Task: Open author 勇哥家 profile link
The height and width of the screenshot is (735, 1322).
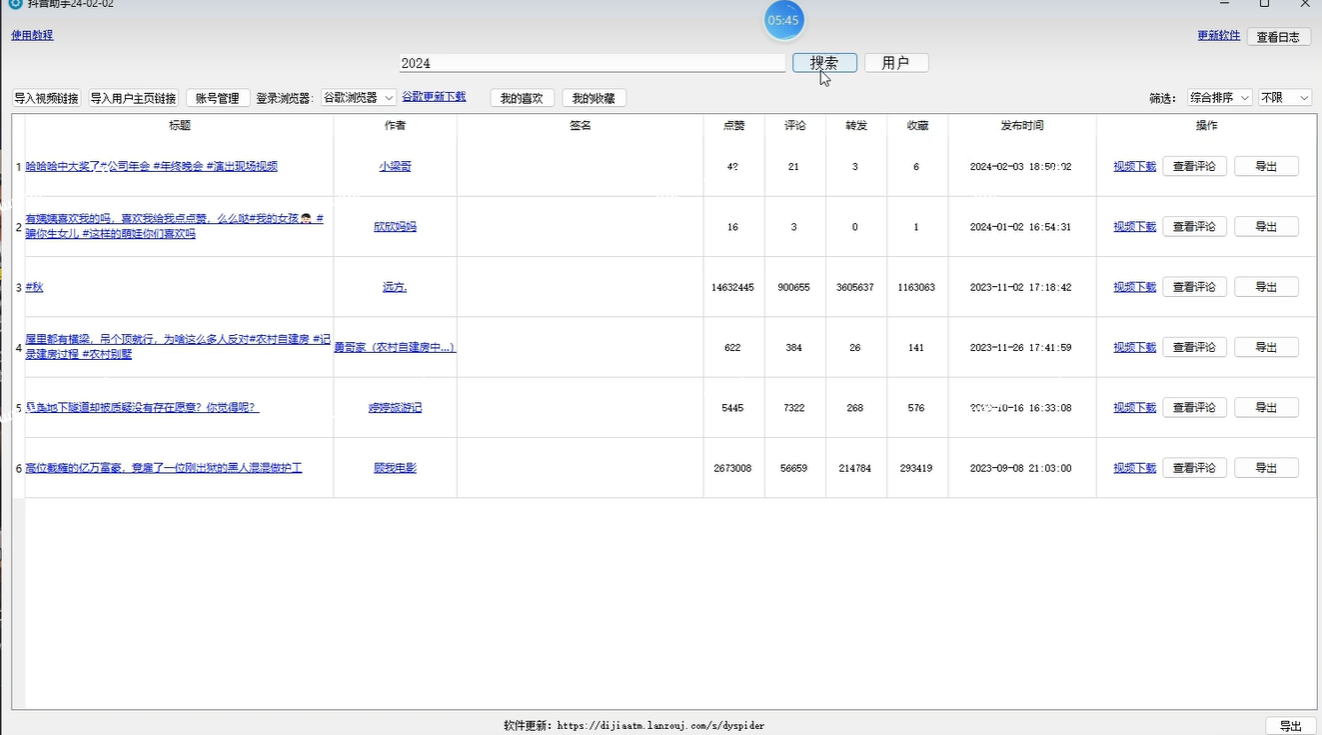Action: [395, 347]
